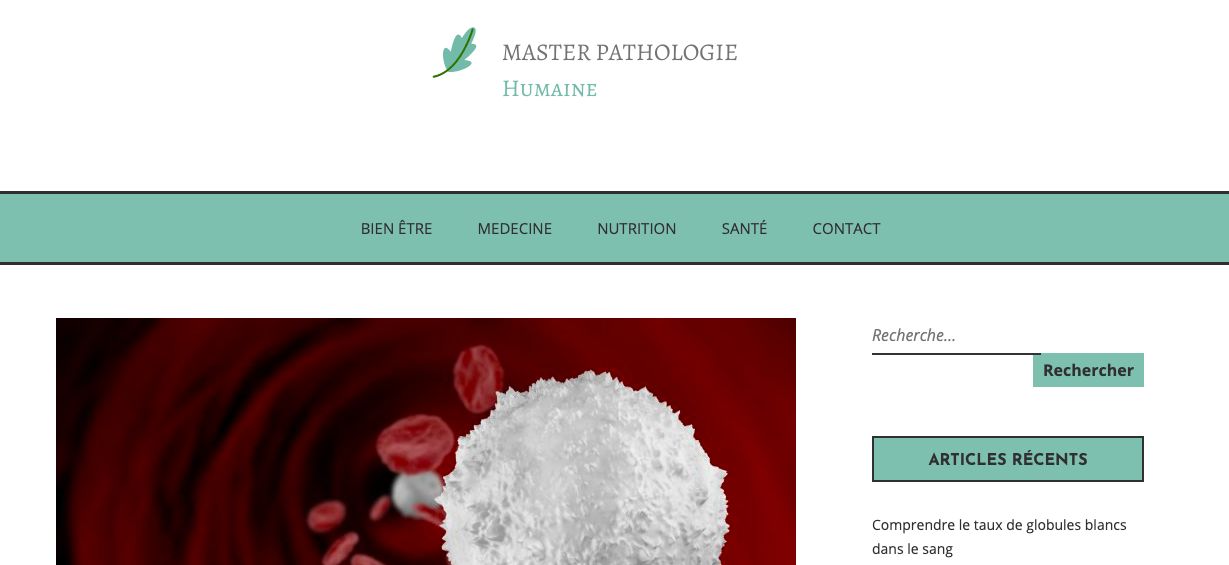Navigate to the Contact page
This screenshot has height=565, width=1229.
846,229
